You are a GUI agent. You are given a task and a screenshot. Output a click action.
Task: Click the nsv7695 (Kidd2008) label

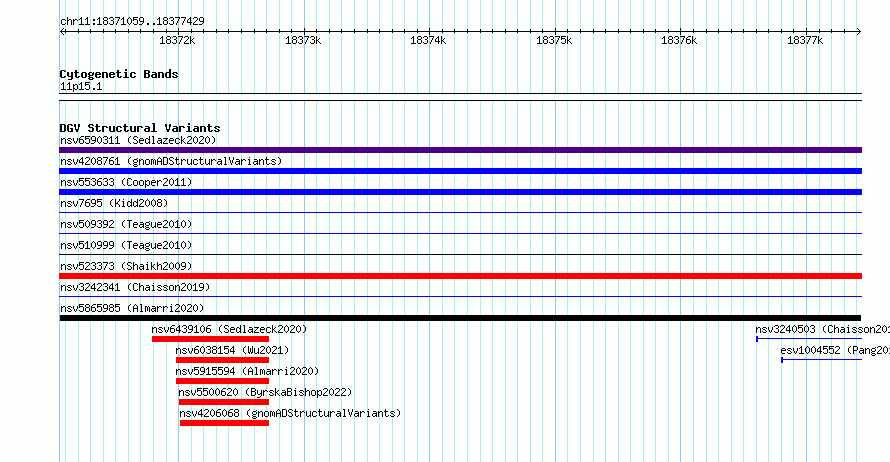[x=114, y=203]
